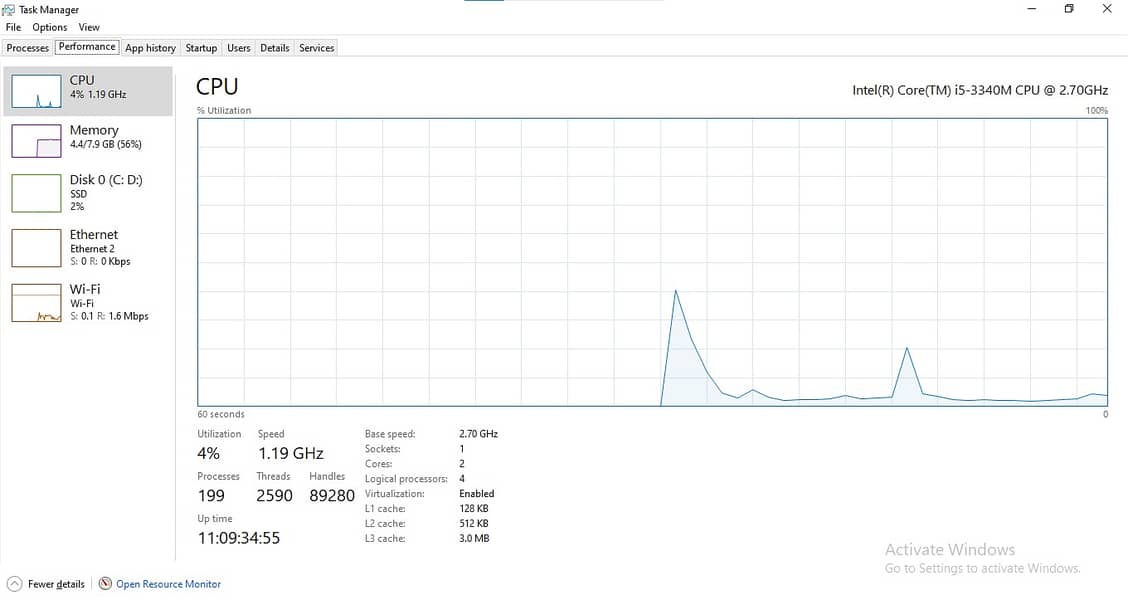Switch to the Services tab
Viewport: 1128px width, 600px height.
pyautogui.click(x=317, y=47)
